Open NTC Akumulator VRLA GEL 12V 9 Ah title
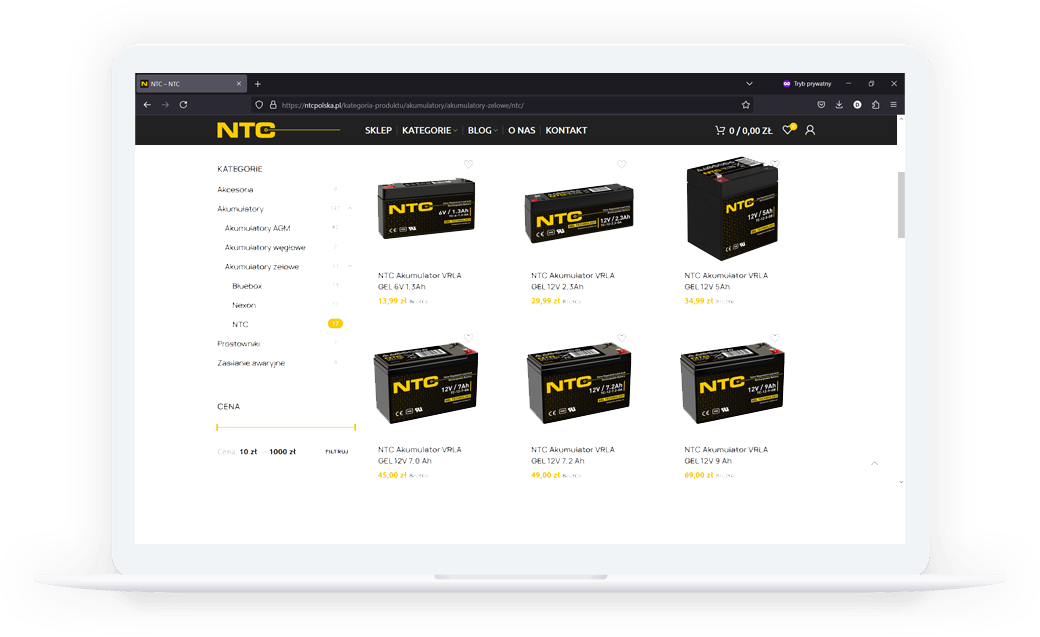Viewport: 1040px width, 637px height. 726,455
